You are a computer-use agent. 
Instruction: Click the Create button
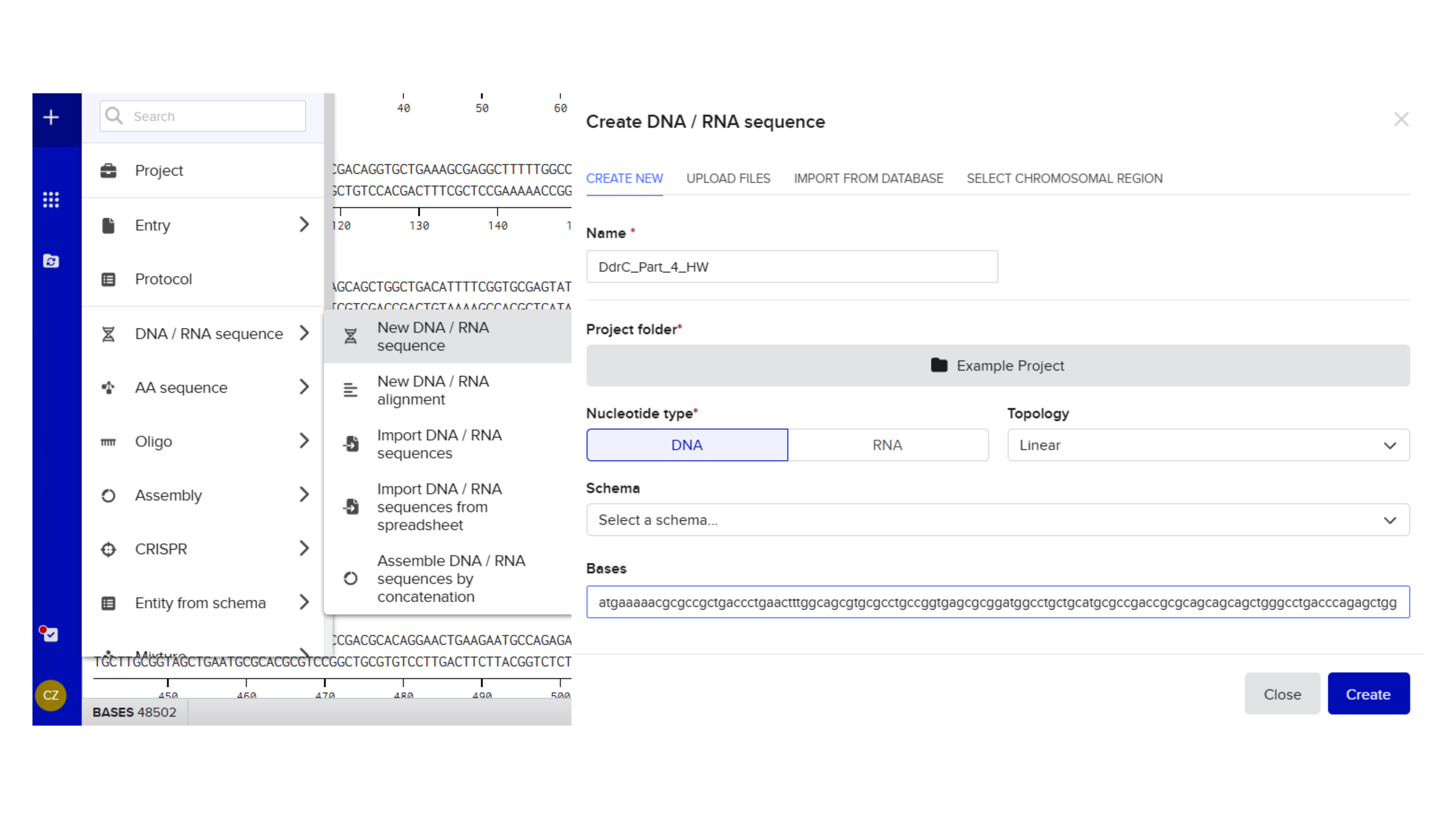1368,694
